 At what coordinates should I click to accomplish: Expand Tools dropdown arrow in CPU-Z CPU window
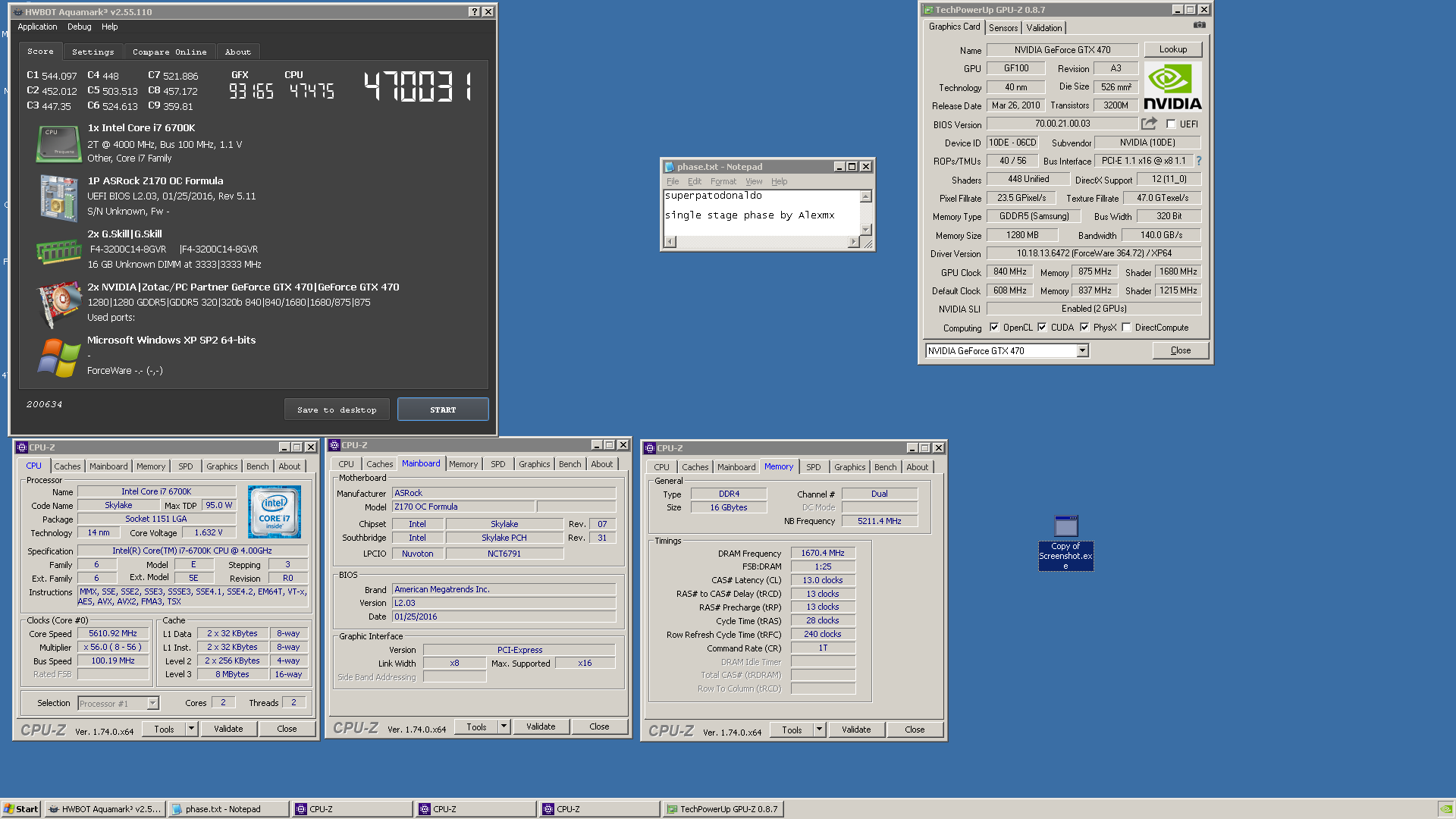click(x=191, y=729)
